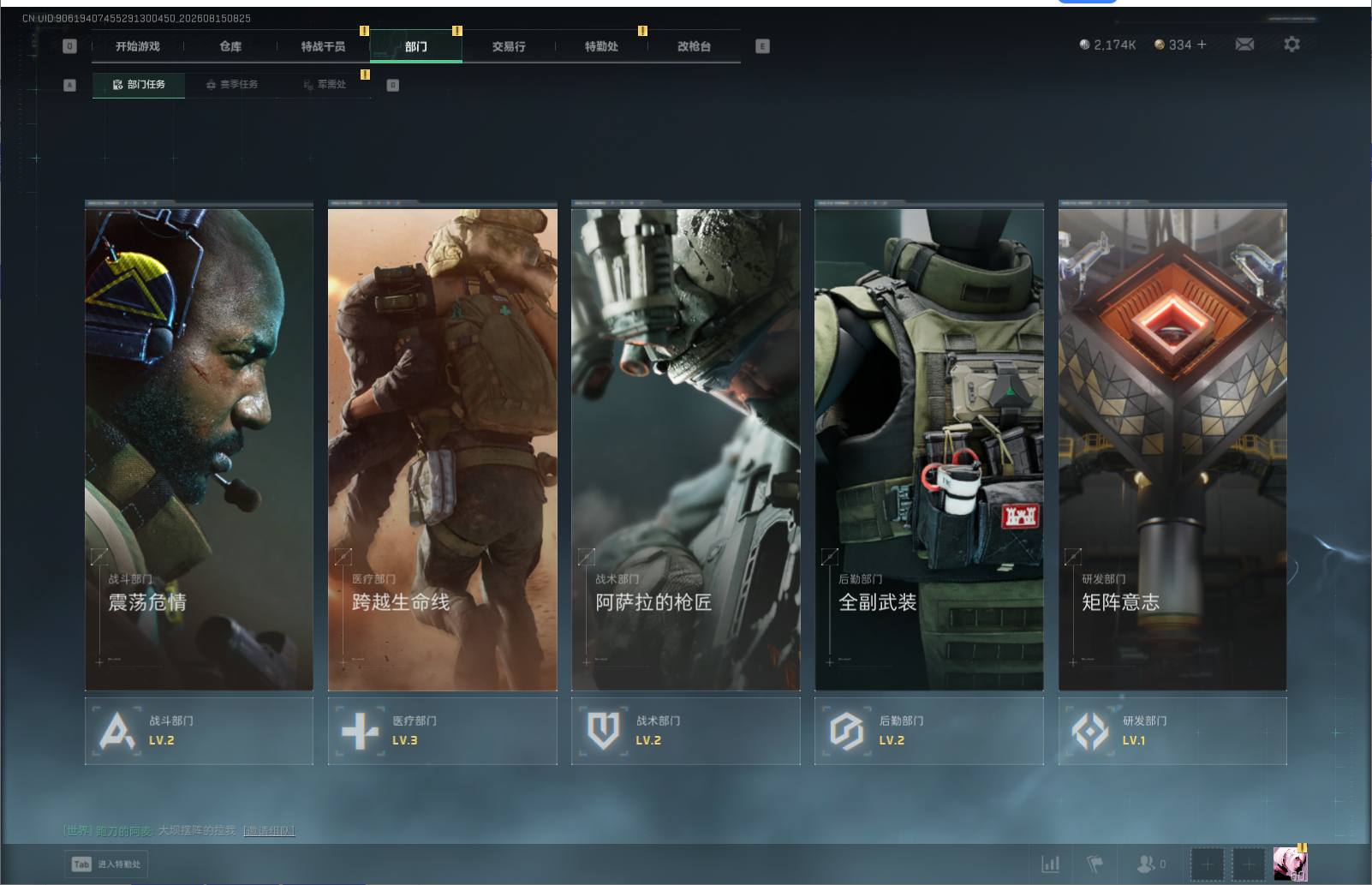Click the expand icon on 矩阵意志 card
1372x885 pixels.
[1072, 557]
